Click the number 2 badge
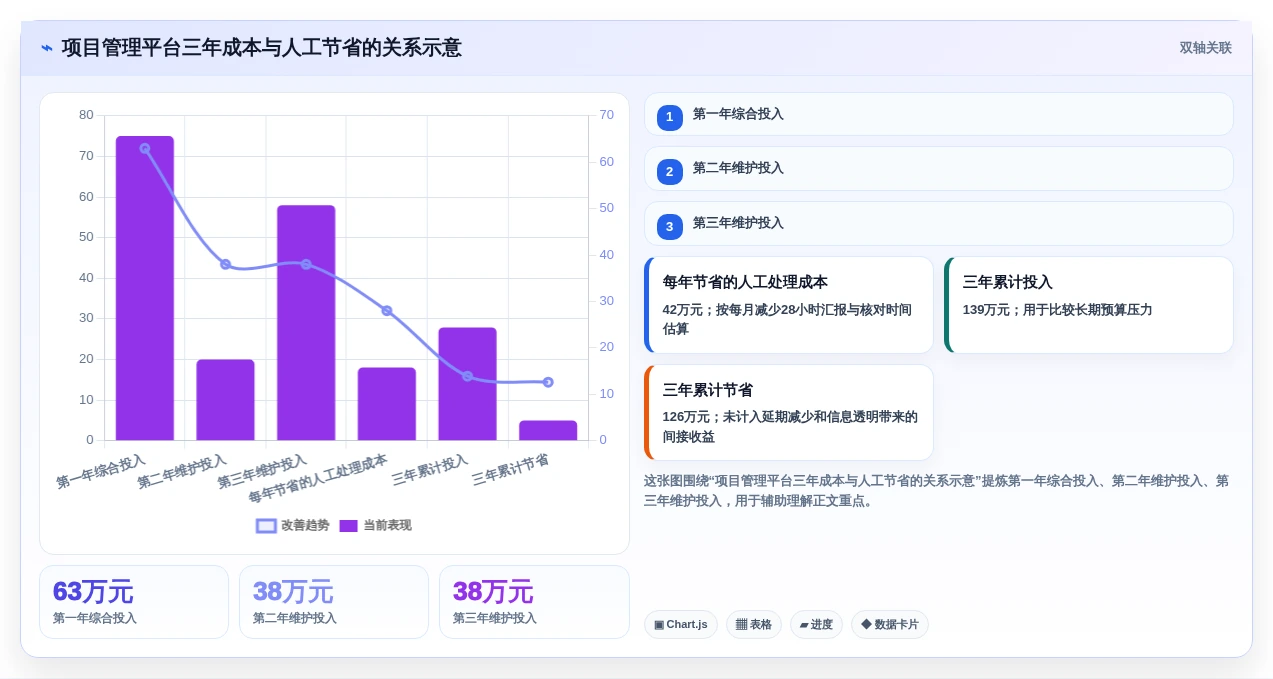Screen dimensions: 1273x679 pos(670,171)
